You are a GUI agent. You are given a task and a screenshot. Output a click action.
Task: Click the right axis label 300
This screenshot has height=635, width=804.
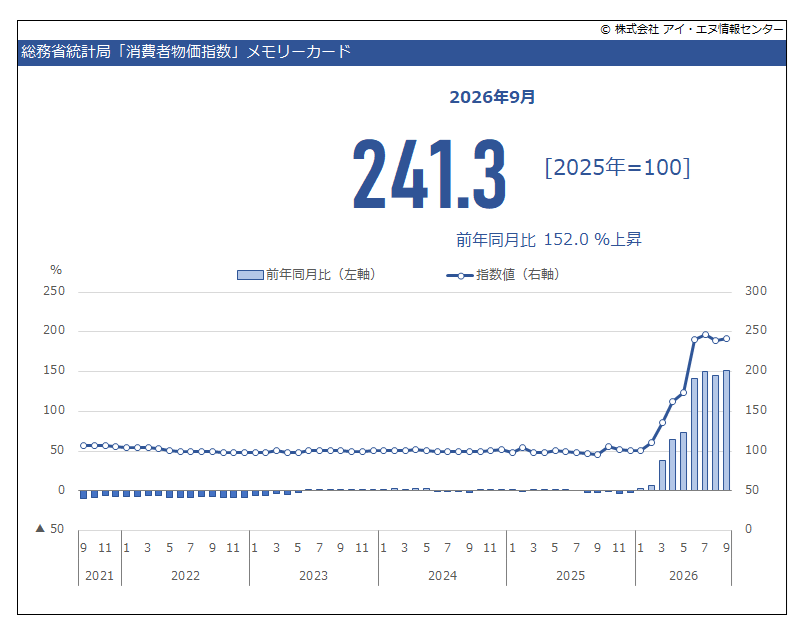[x=756, y=291]
